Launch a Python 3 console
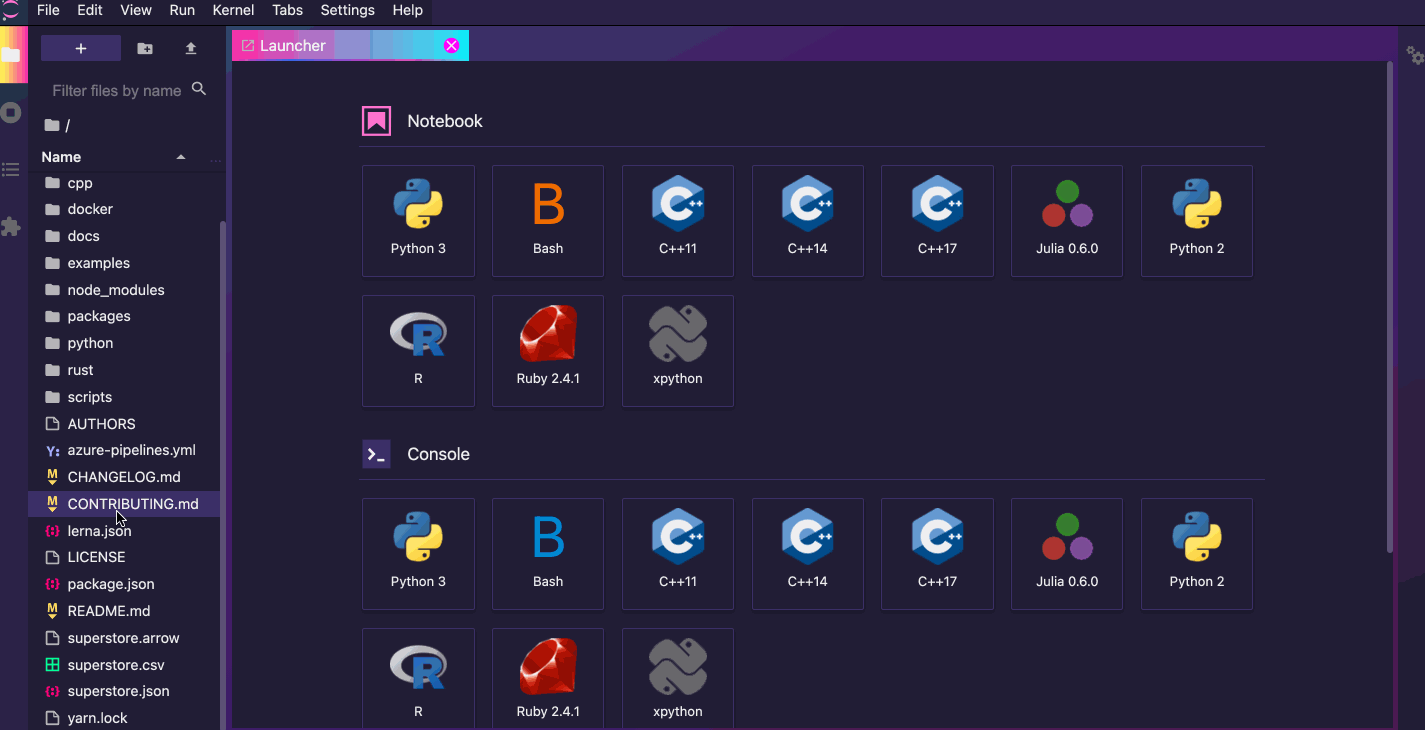The height and width of the screenshot is (730, 1425). point(418,554)
